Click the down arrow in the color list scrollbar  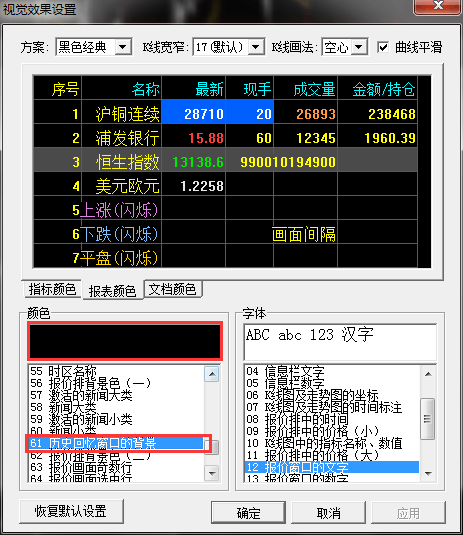click(x=212, y=473)
